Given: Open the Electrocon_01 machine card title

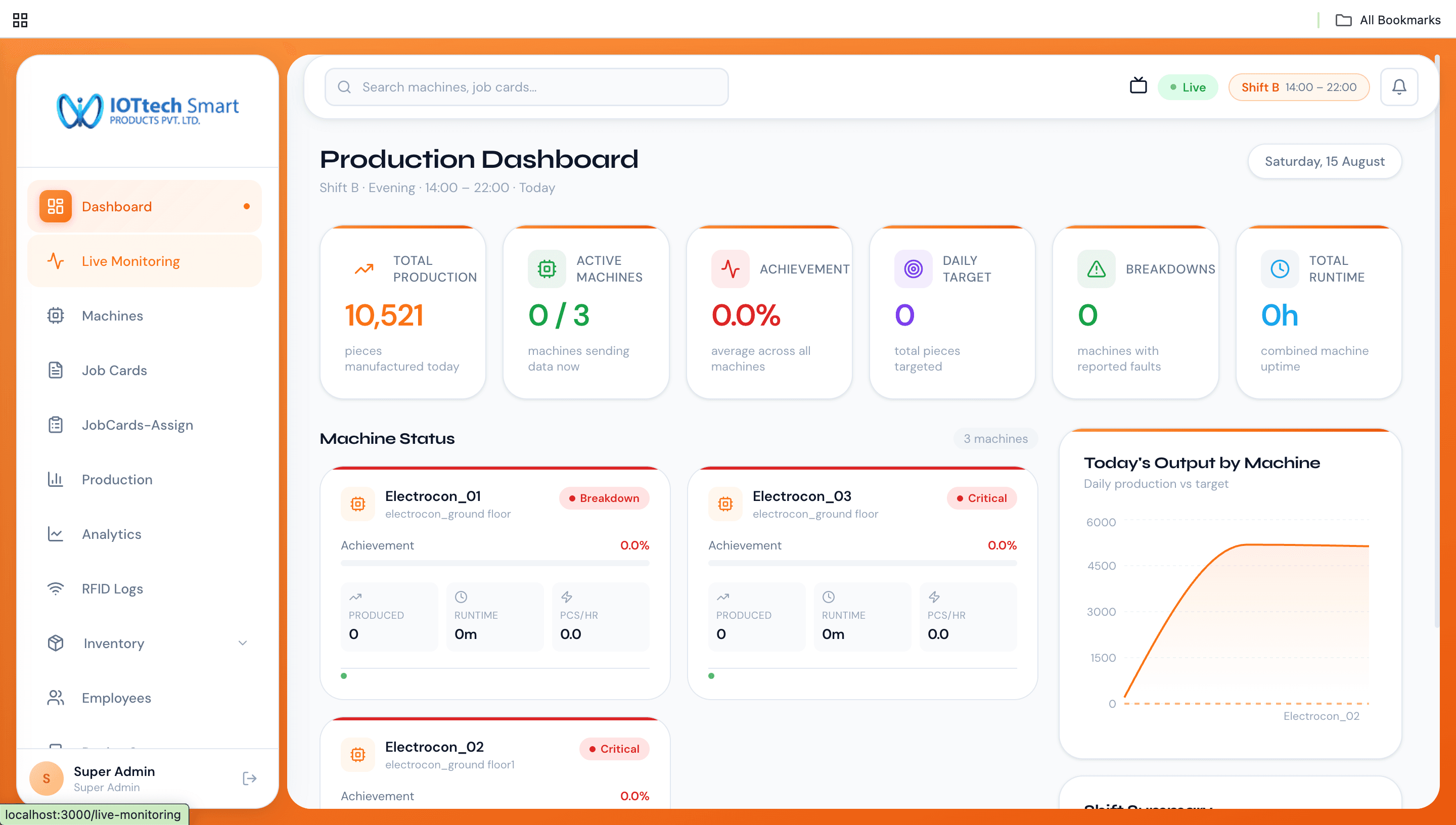Looking at the screenshot, I should coord(433,496).
